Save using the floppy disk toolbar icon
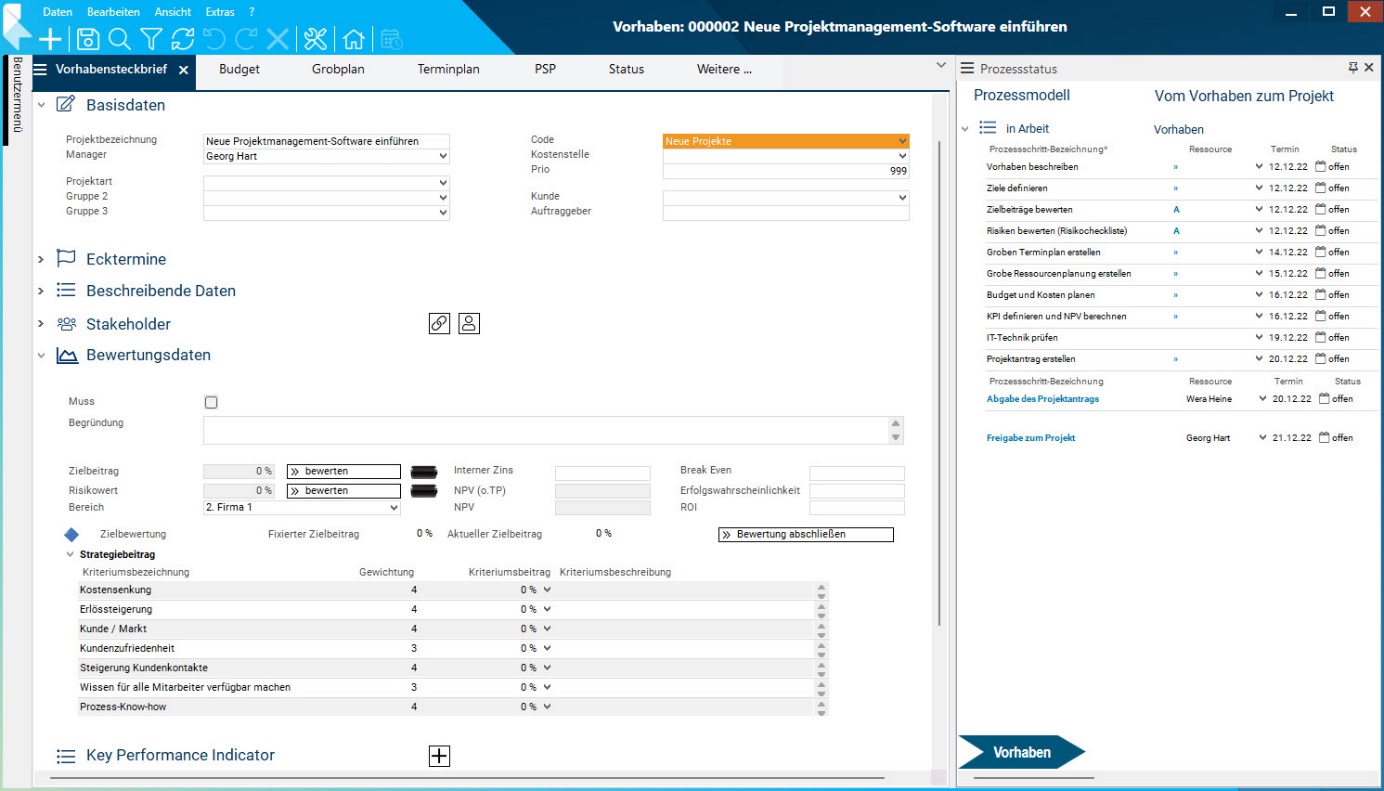This screenshot has width=1384, height=791. click(x=88, y=39)
